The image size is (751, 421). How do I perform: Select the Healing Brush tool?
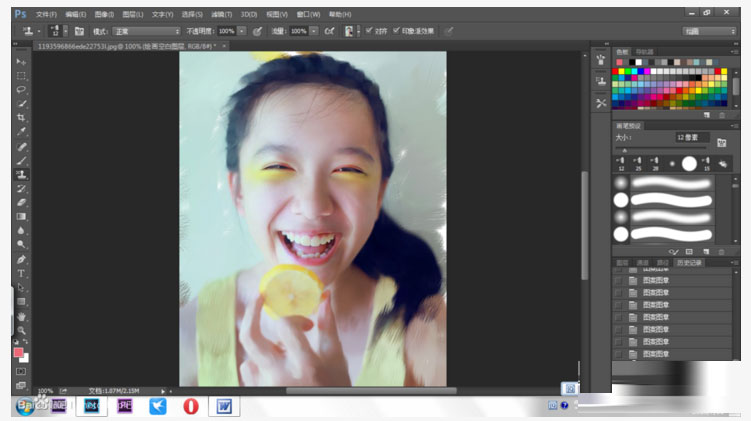(x=21, y=147)
